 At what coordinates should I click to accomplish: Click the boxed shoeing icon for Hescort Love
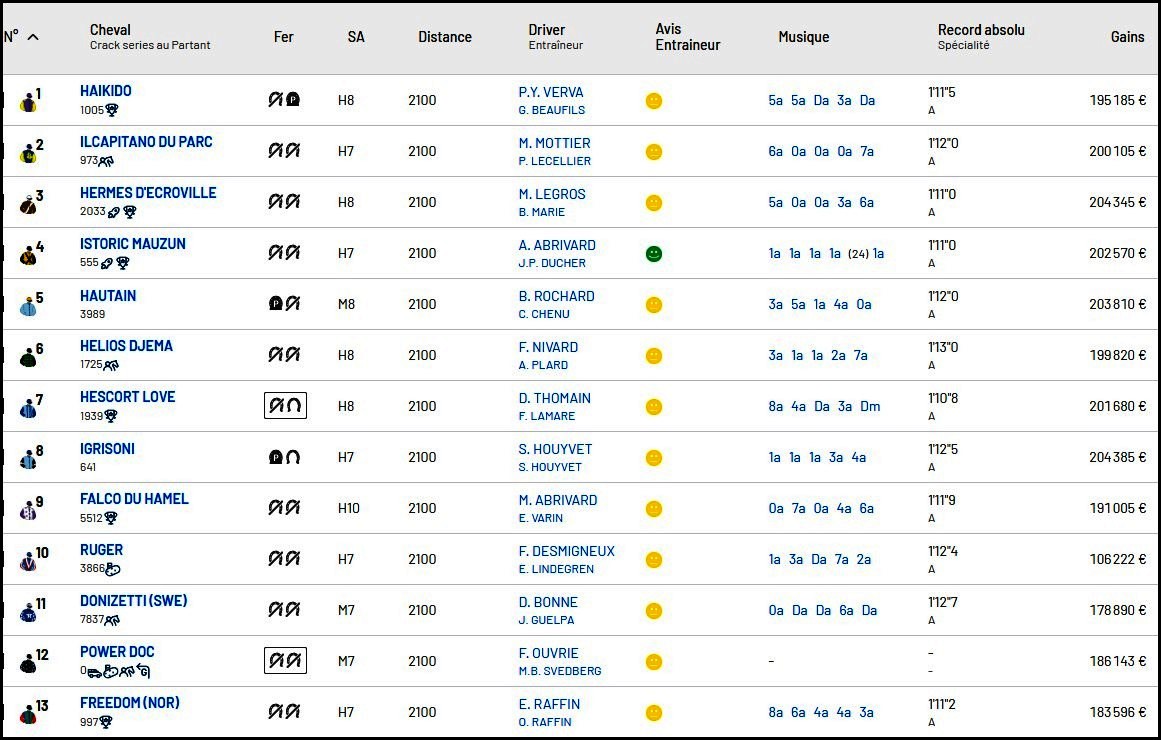(285, 406)
